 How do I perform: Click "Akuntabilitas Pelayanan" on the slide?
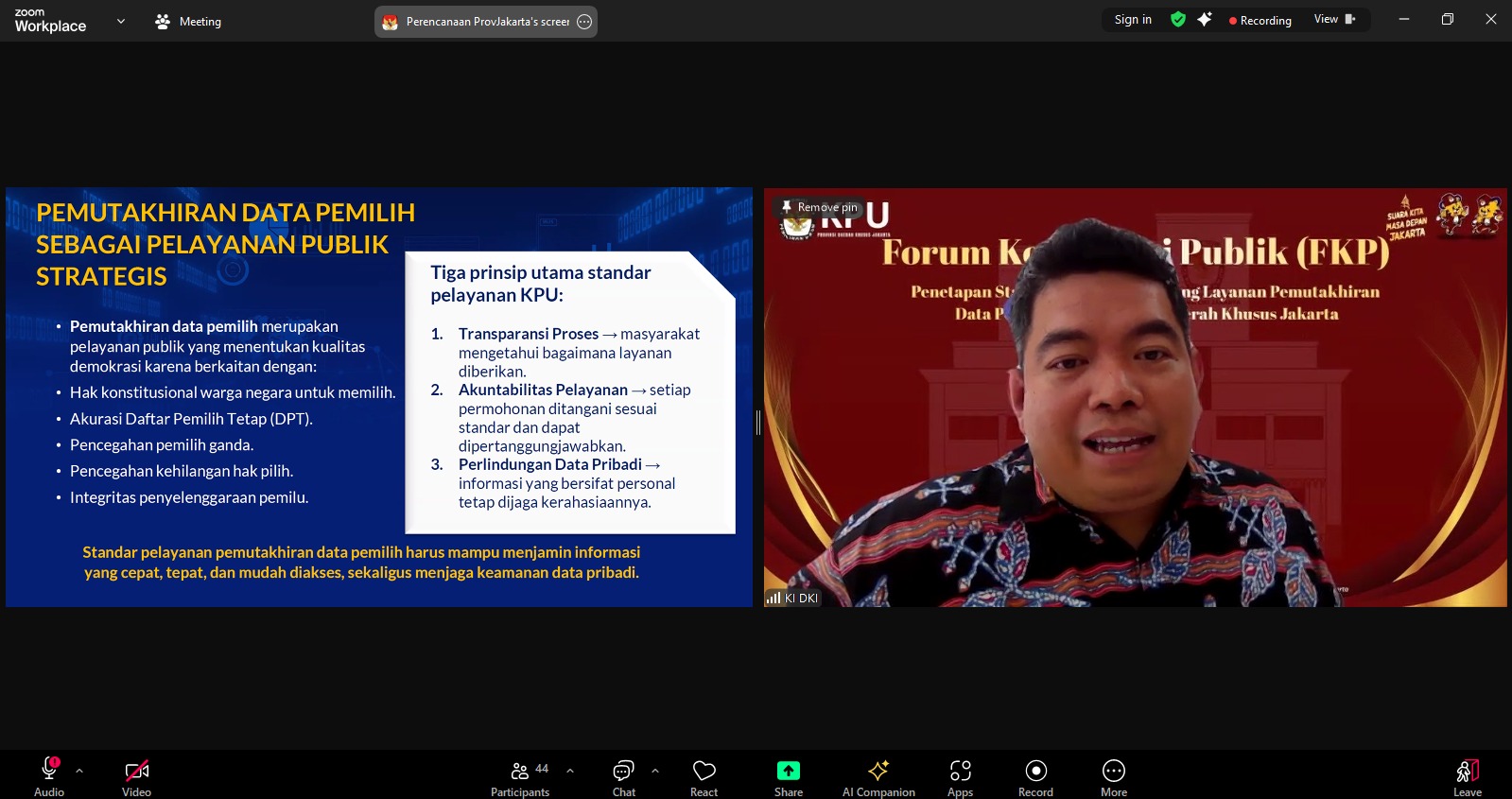click(543, 390)
